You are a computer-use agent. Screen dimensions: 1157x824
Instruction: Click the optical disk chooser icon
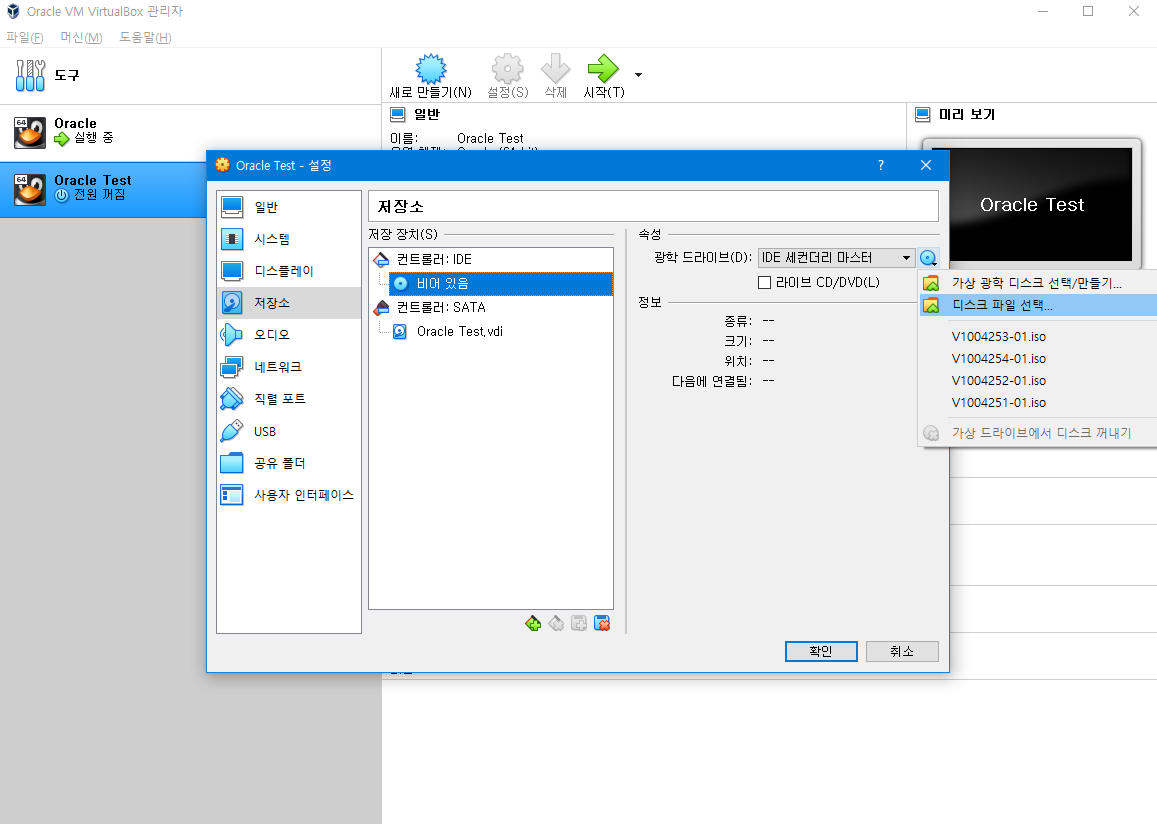928,258
